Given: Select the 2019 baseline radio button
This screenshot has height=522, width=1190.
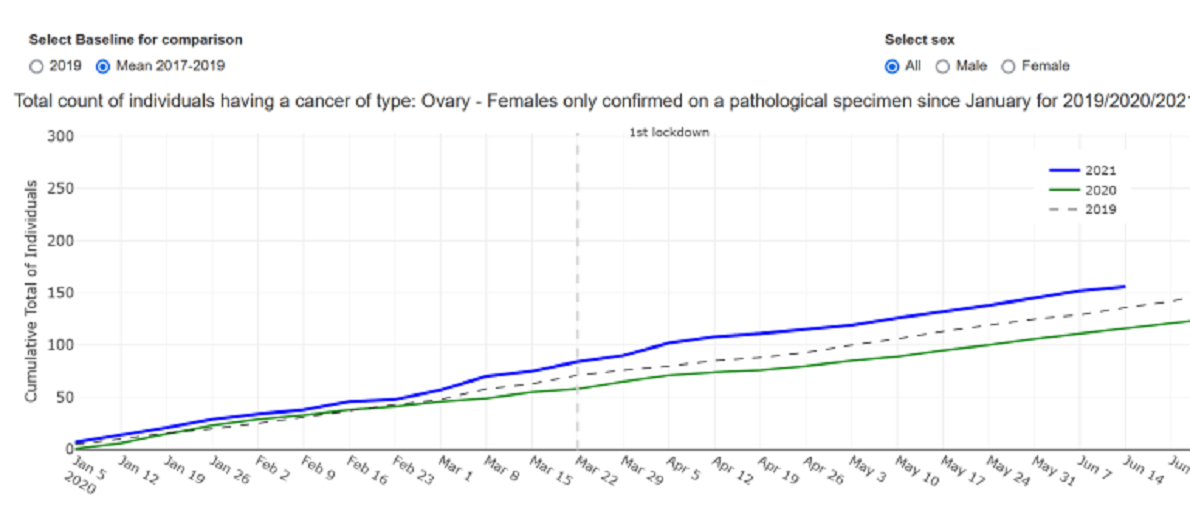Looking at the screenshot, I should (37, 66).
